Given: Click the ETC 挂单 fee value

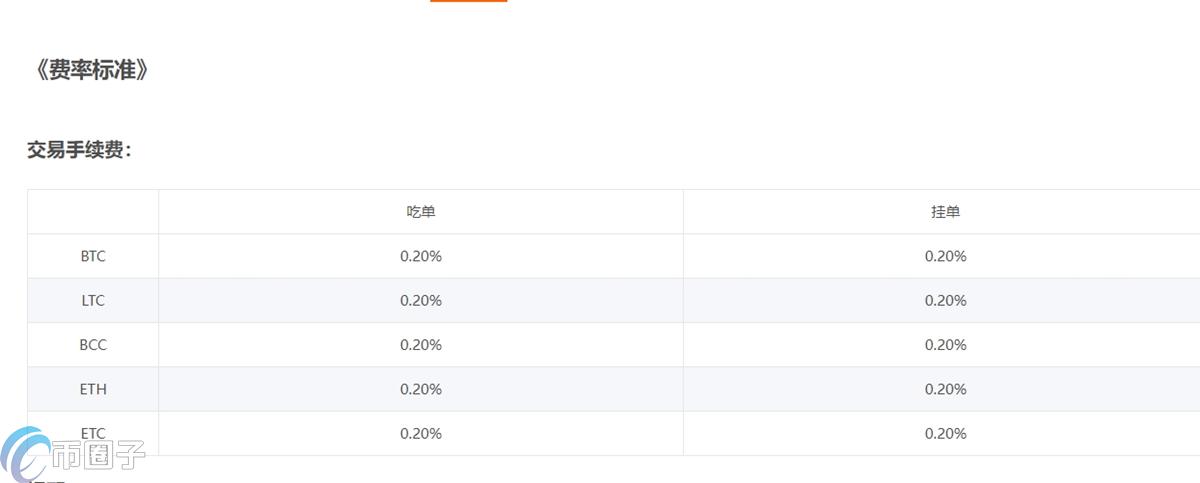Looking at the screenshot, I should (x=945, y=433).
